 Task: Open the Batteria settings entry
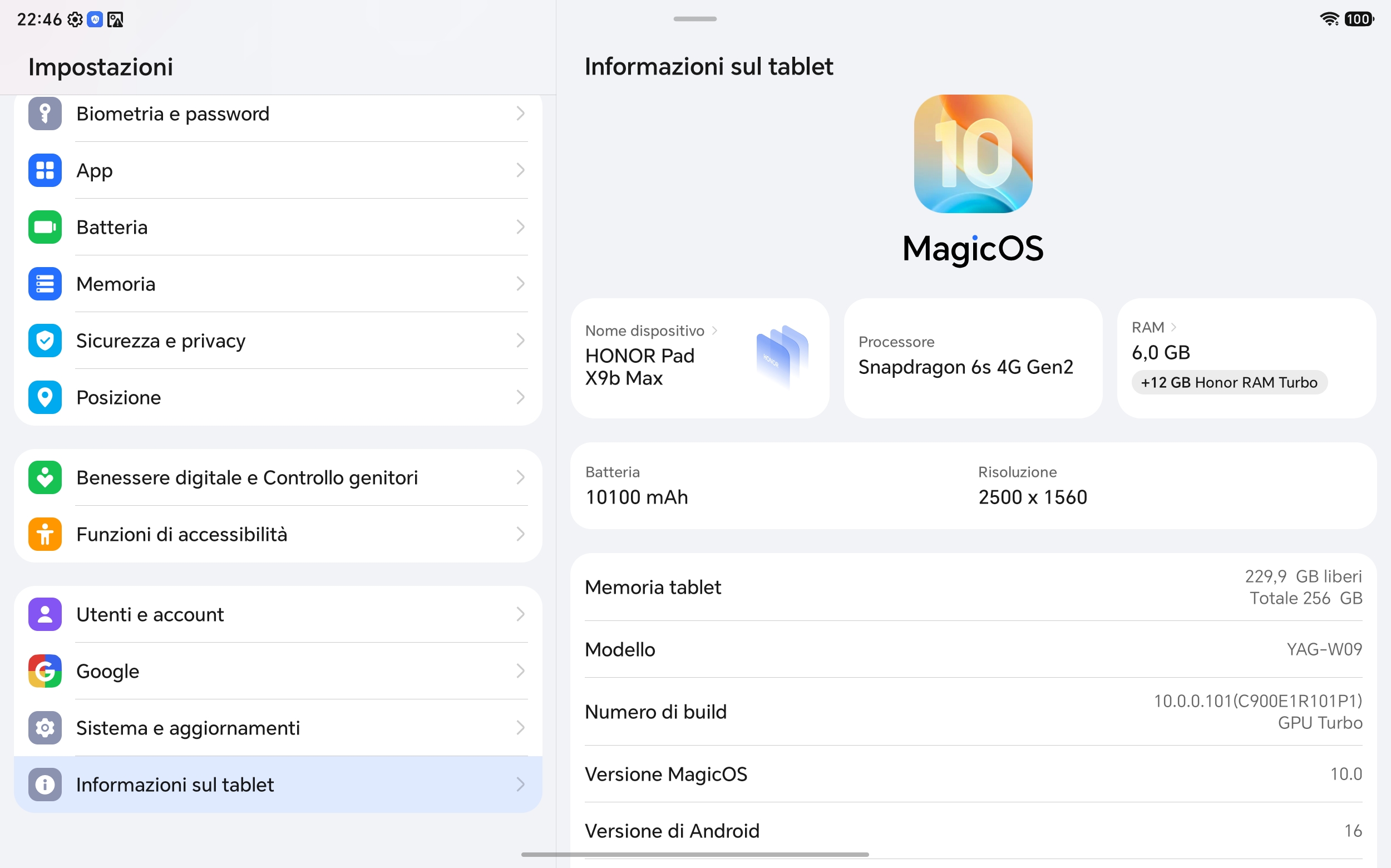click(x=278, y=228)
